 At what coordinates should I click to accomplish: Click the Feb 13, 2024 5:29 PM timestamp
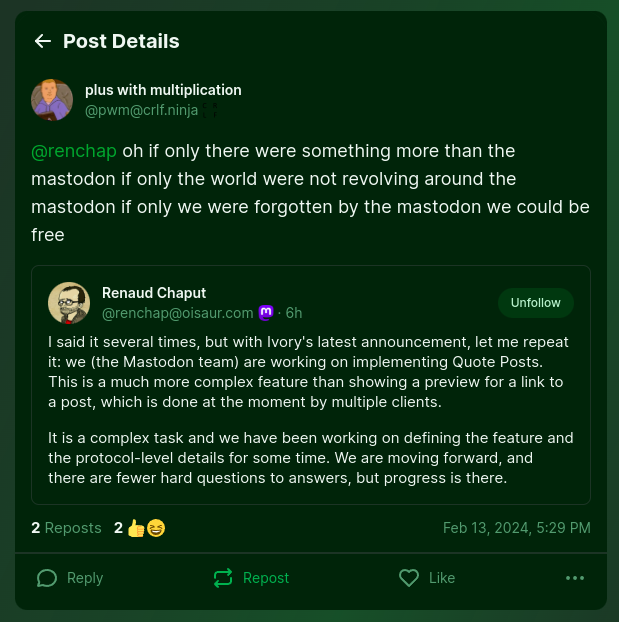516,528
